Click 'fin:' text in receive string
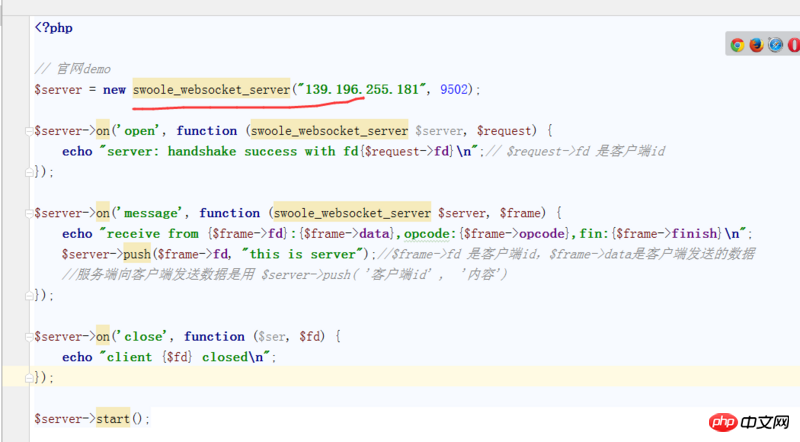Screen dimensions: 800x442 click(594, 234)
